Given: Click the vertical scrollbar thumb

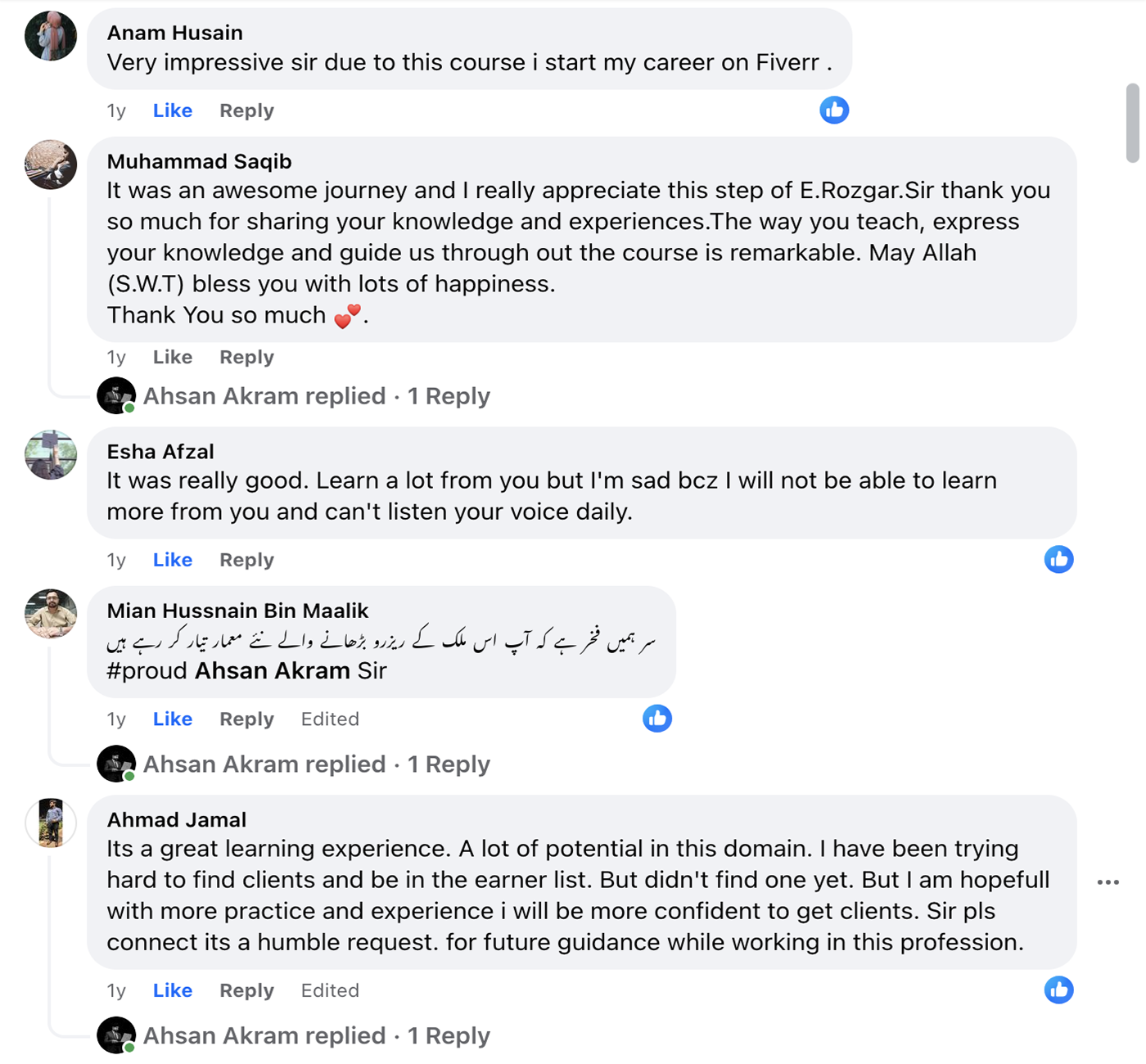Looking at the screenshot, I should click(x=1133, y=123).
